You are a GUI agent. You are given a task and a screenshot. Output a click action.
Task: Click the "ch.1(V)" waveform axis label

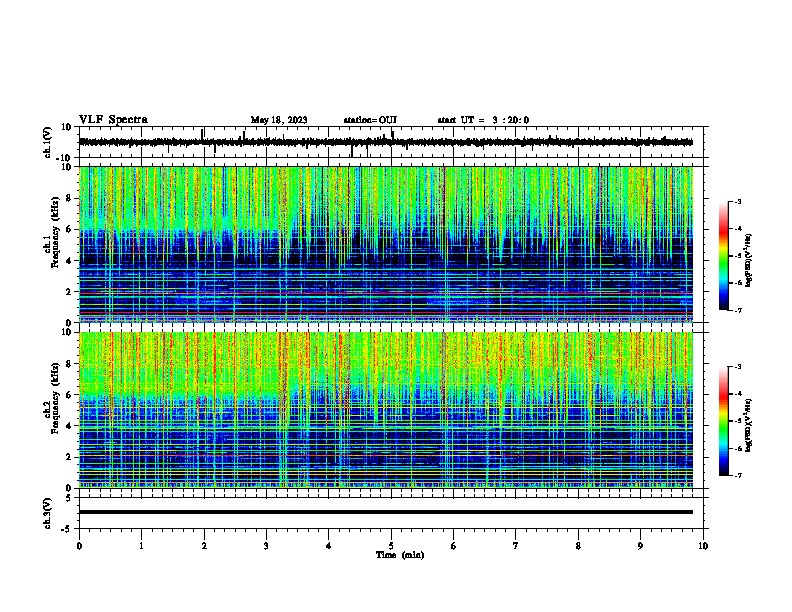[47, 142]
